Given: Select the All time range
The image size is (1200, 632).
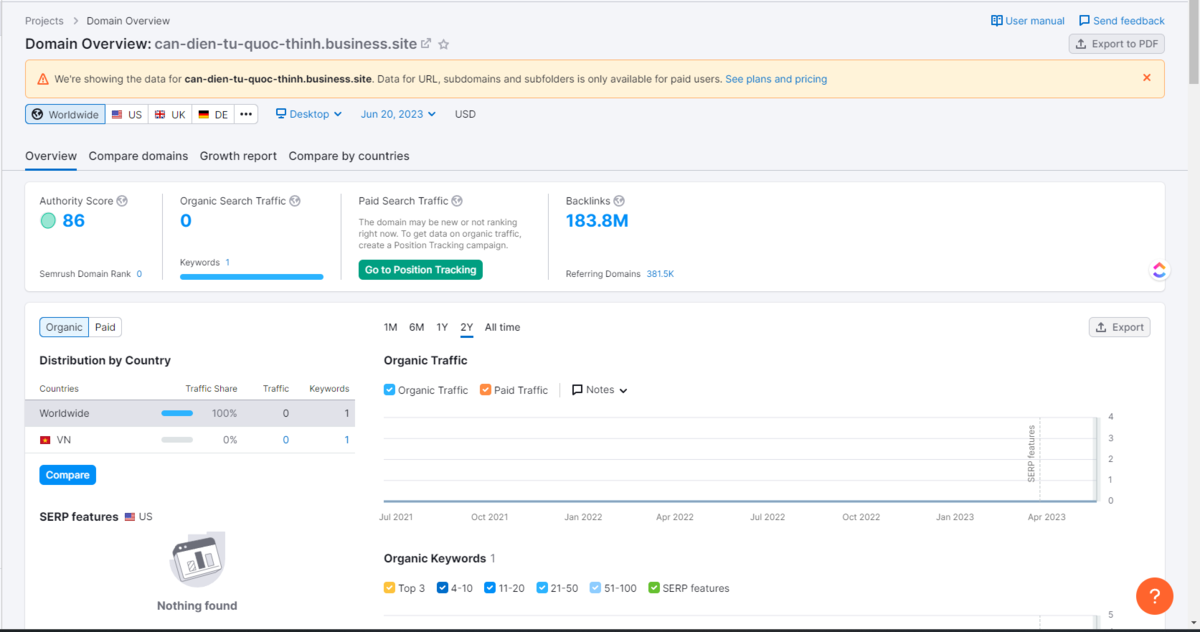Looking at the screenshot, I should coord(503,327).
